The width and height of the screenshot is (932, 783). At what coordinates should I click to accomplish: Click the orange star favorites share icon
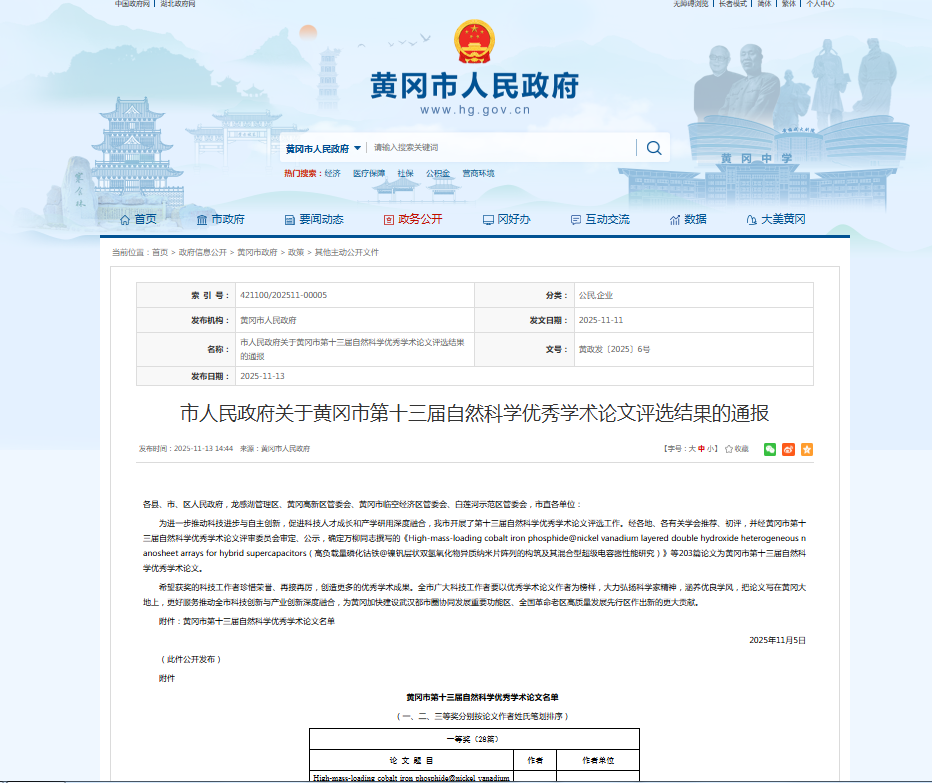tap(807, 449)
